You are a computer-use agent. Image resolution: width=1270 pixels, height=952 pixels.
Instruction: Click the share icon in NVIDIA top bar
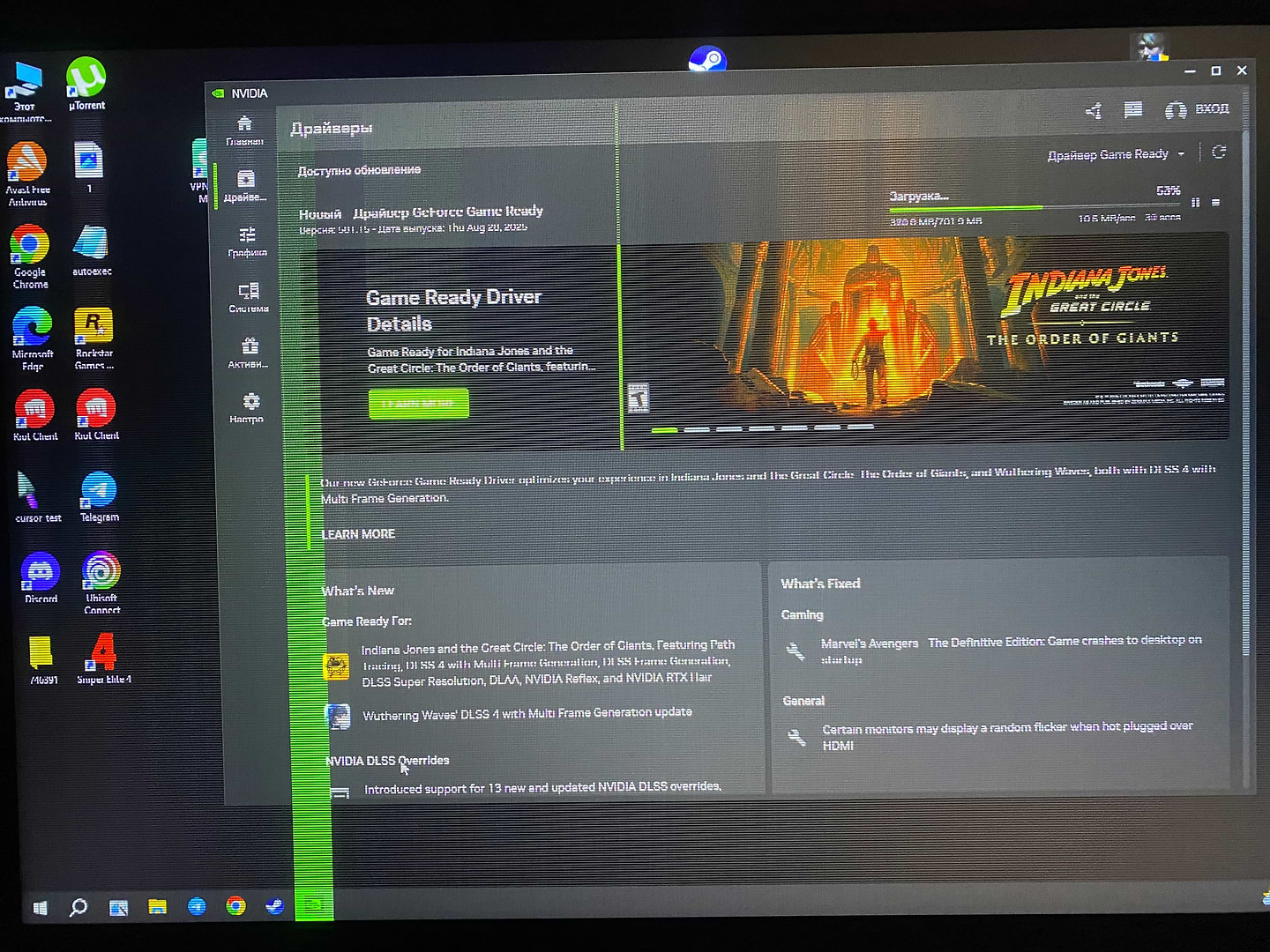[x=1094, y=110]
